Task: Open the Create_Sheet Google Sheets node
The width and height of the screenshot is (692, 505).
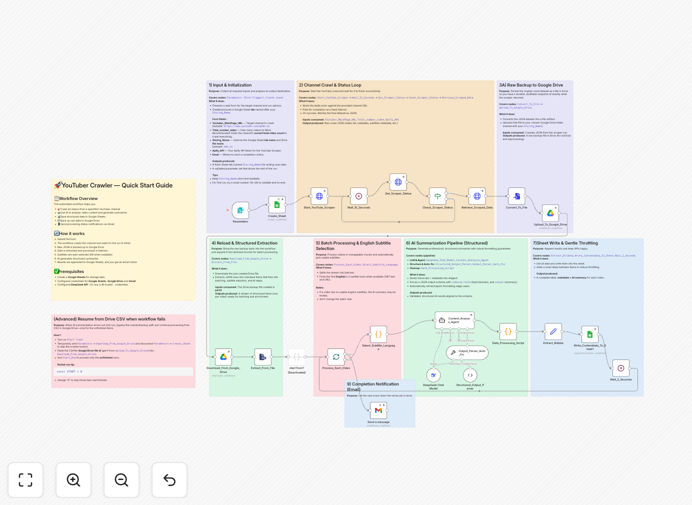Action: pos(277,205)
